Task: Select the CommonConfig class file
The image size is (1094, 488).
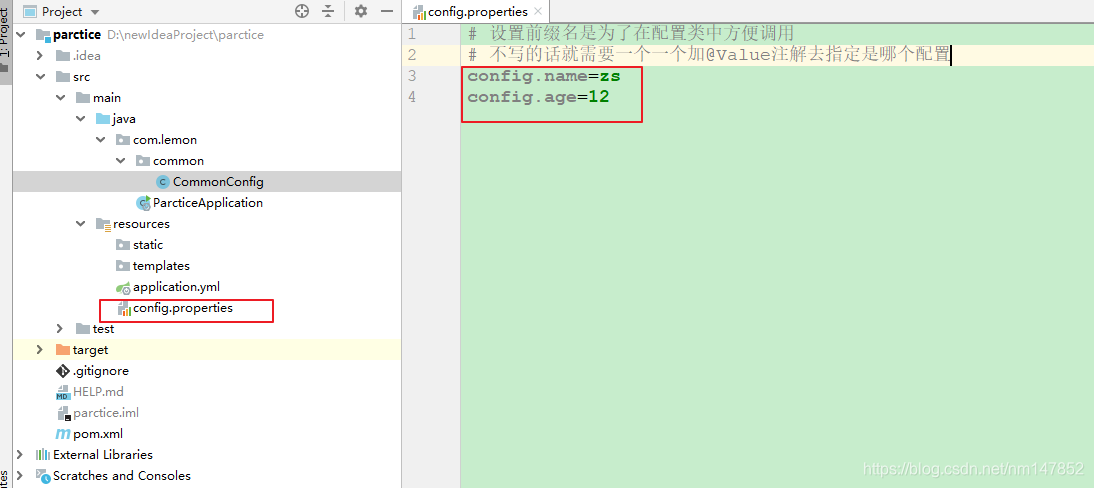Action: click(218, 182)
